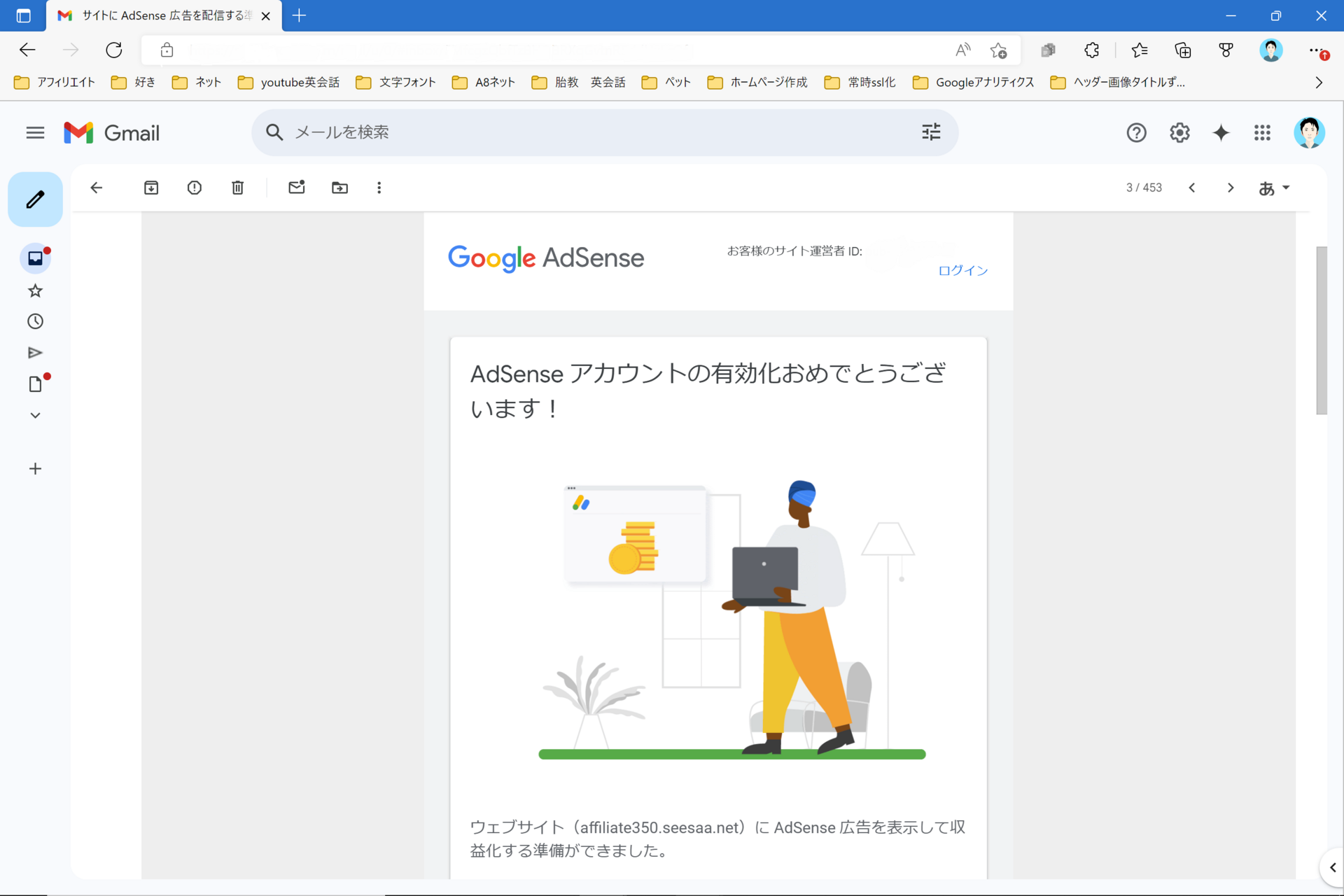Open browser Collections button
The image size is (1344, 896).
point(1183,50)
